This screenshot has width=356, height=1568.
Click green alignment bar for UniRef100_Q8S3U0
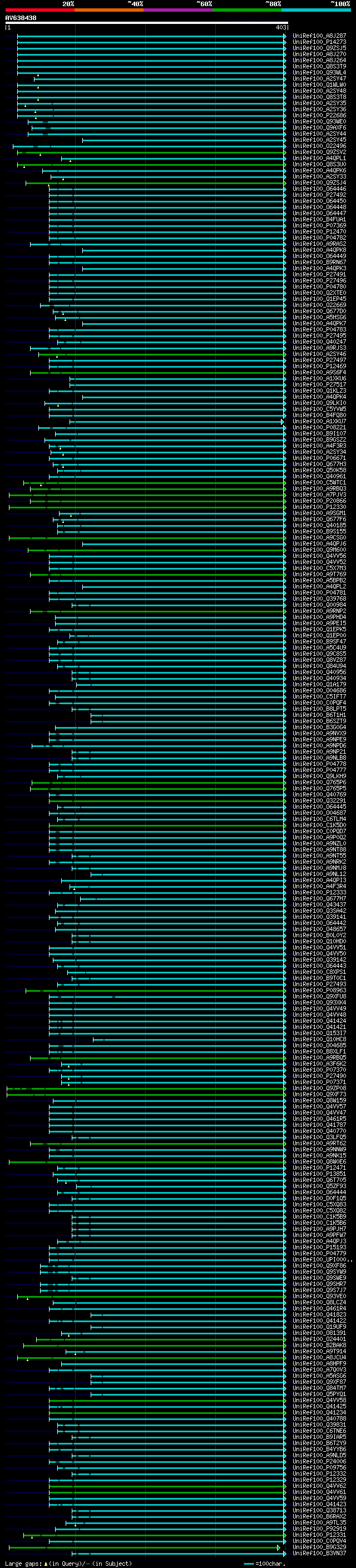tap(151, 164)
